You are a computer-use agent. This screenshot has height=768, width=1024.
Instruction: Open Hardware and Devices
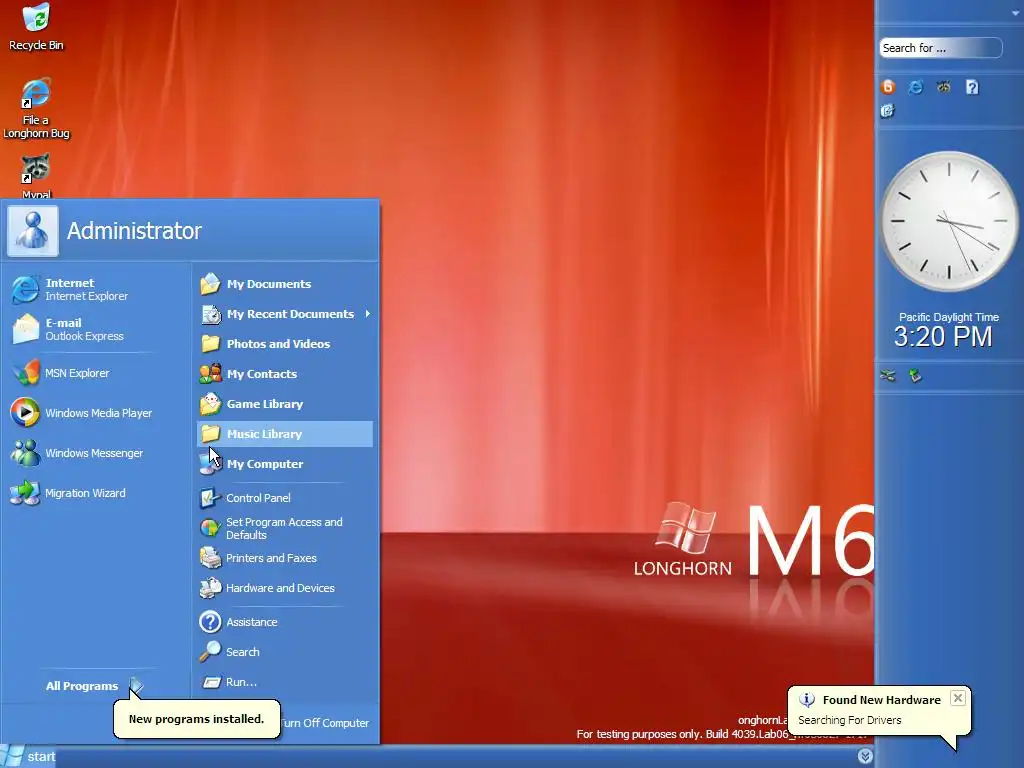(285, 588)
